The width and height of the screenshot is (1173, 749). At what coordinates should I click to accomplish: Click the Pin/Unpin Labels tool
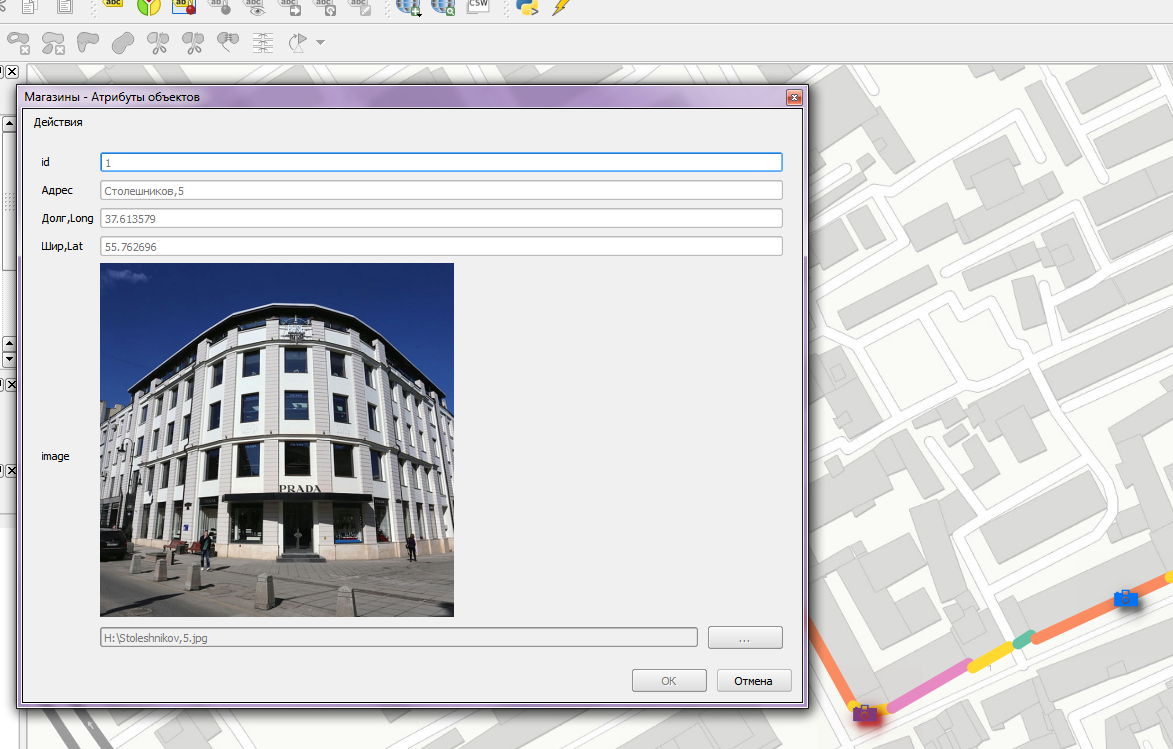pyautogui.click(x=220, y=7)
